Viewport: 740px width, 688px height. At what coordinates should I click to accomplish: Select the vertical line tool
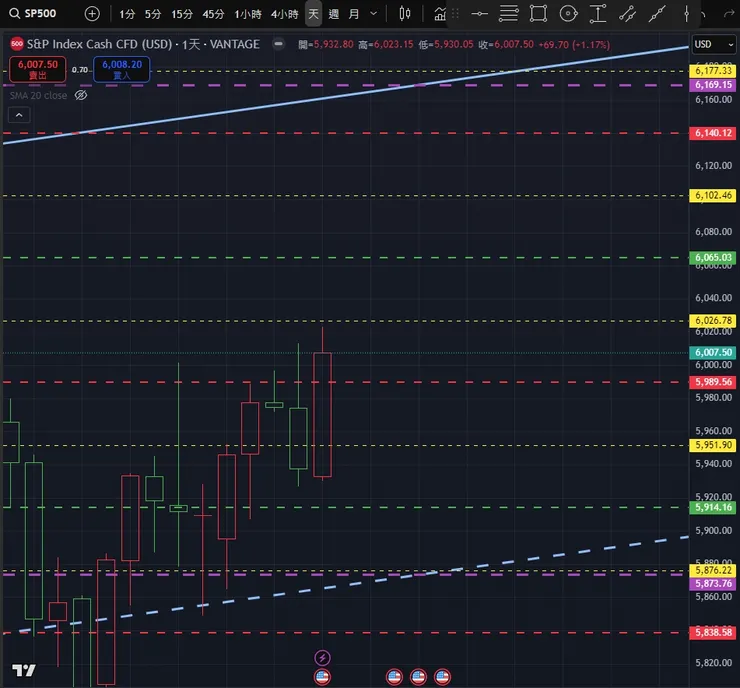click(687, 14)
